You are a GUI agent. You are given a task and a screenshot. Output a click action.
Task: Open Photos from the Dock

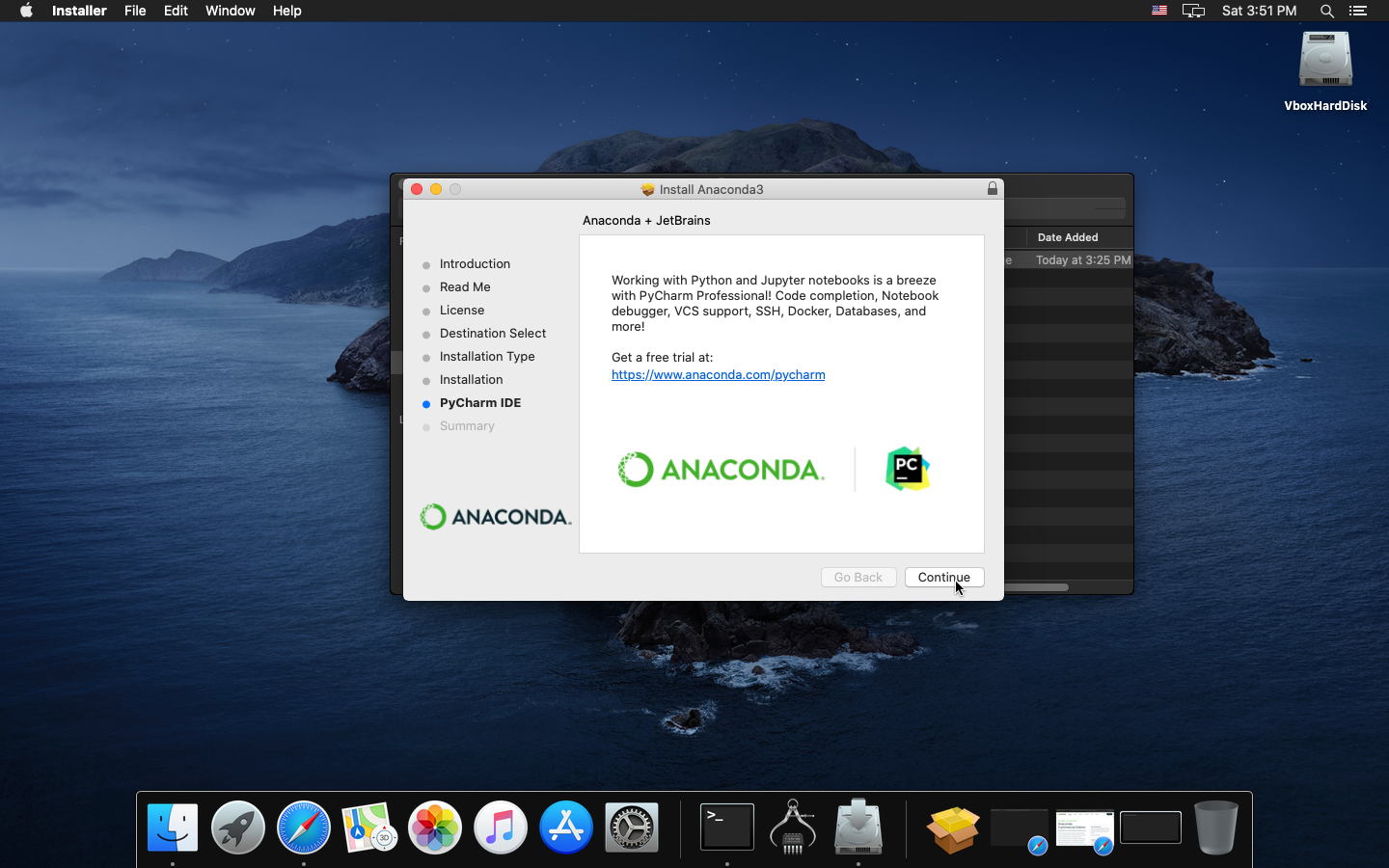(435, 827)
